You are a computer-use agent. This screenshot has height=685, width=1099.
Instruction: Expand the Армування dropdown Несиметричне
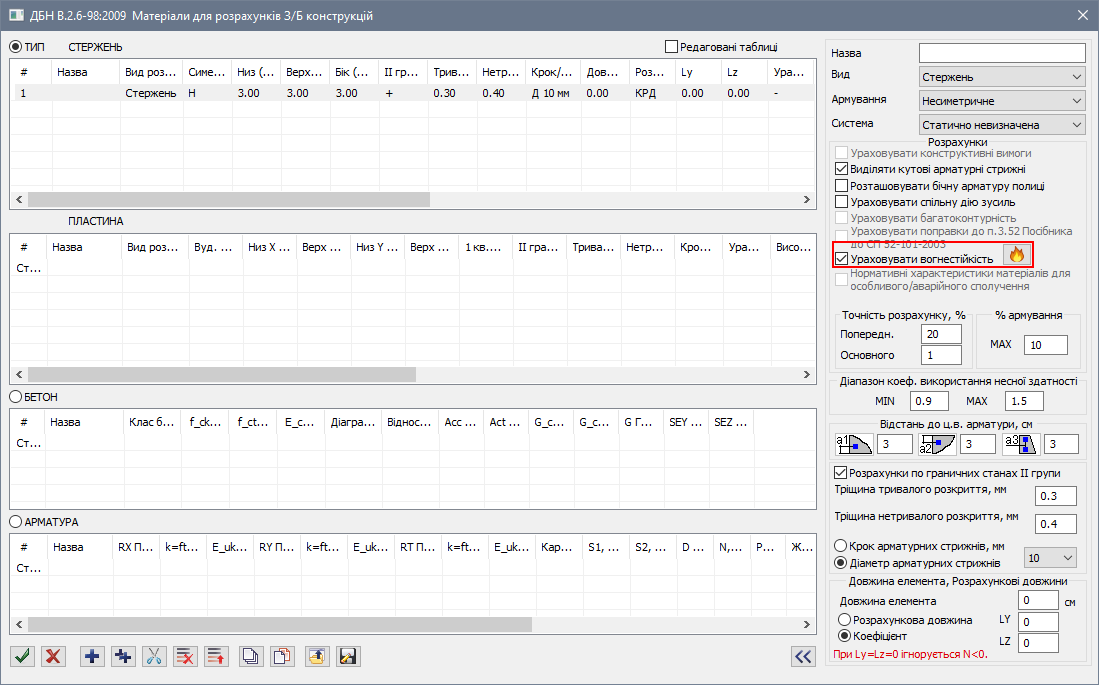coord(1001,101)
